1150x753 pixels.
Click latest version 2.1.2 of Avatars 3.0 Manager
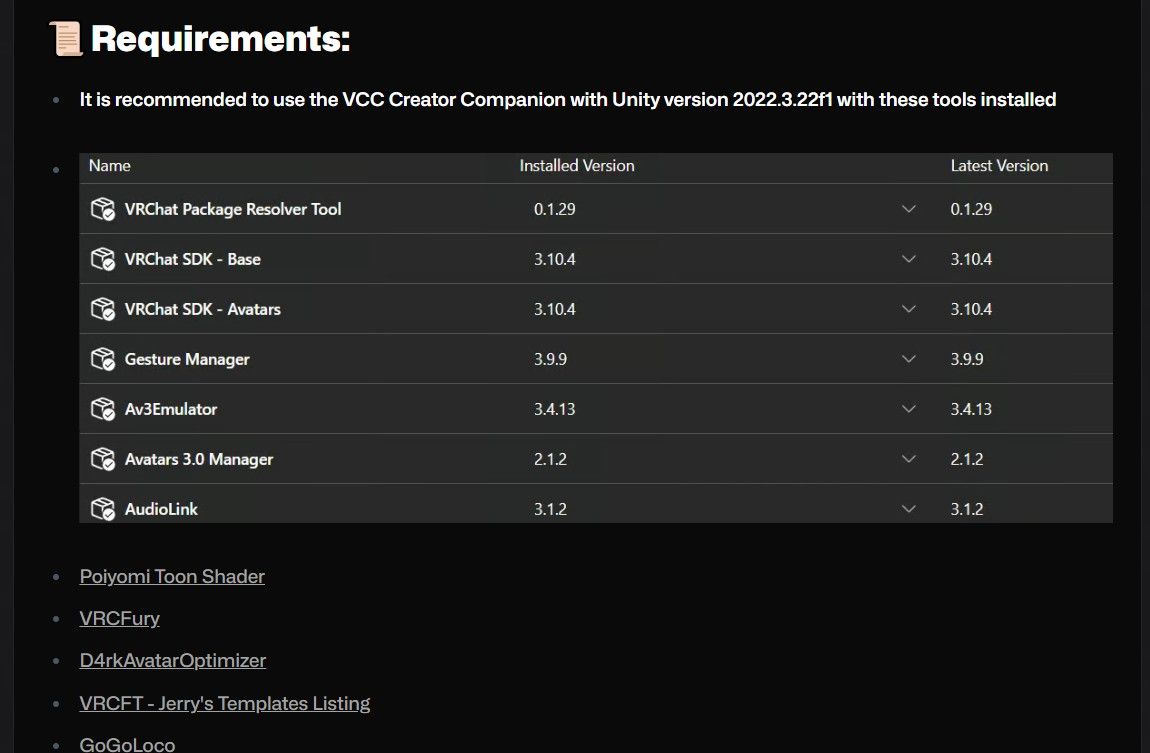(967, 459)
